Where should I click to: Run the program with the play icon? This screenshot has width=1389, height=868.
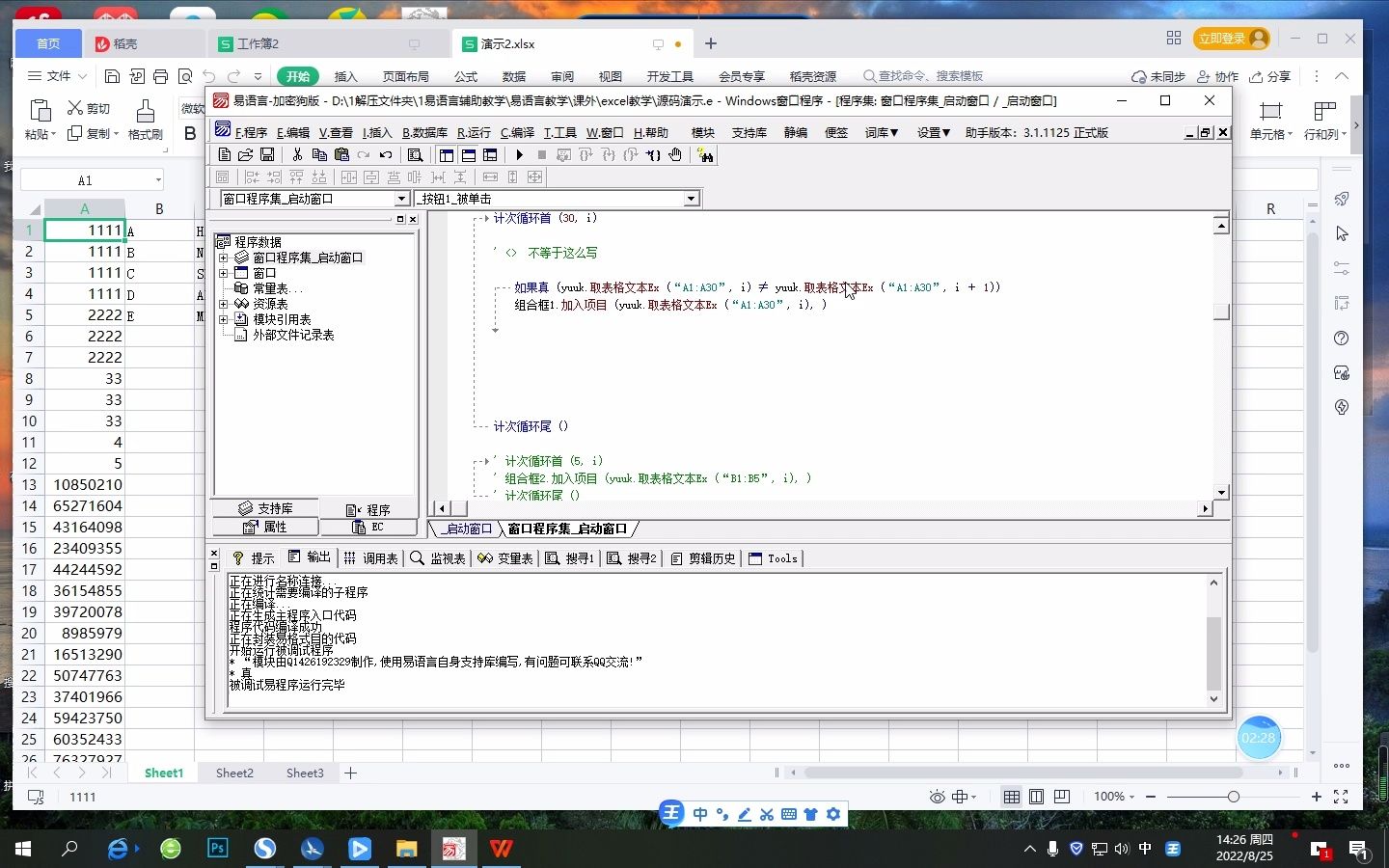(x=519, y=154)
